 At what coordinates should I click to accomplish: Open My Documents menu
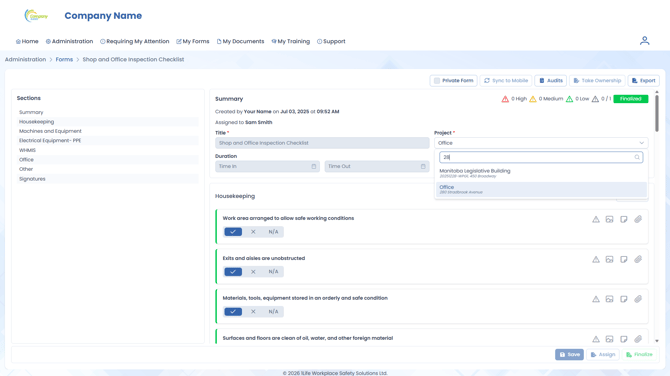[x=240, y=41]
